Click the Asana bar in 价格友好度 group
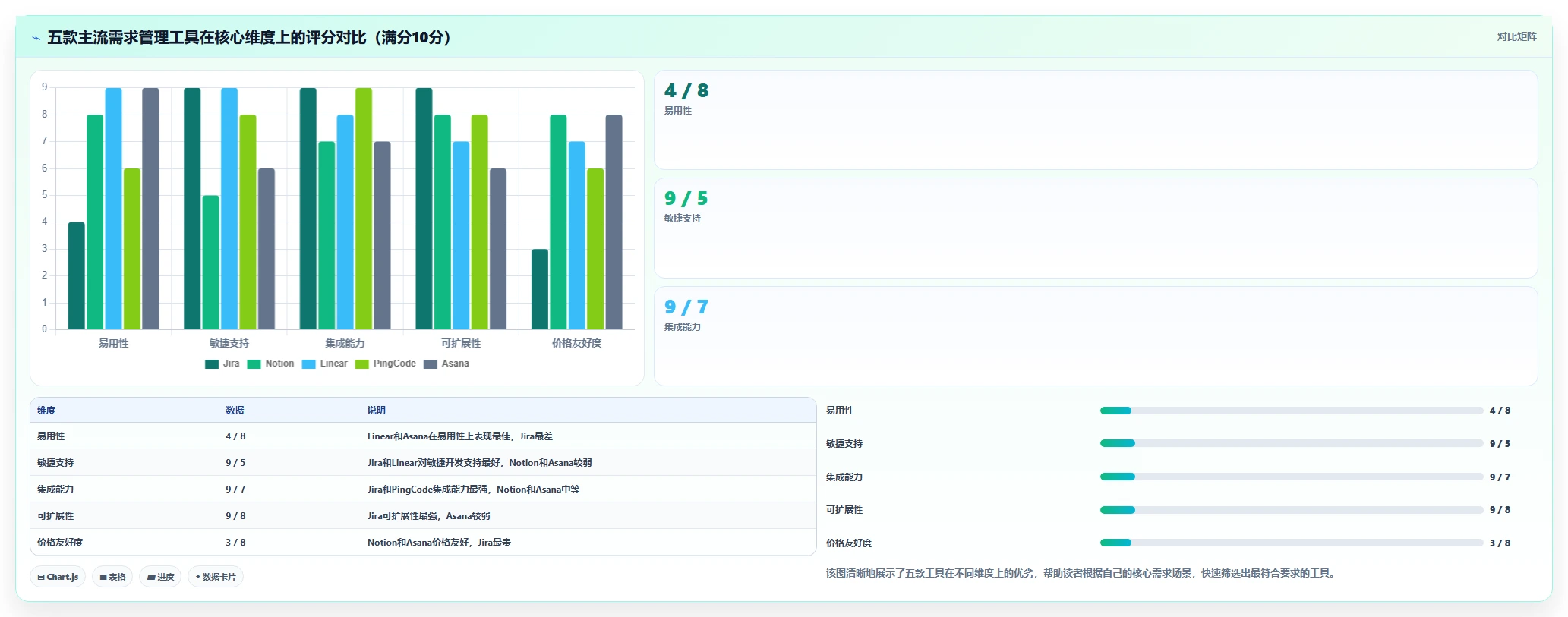The width and height of the screenshot is (1568, 617). coord(614,222)
